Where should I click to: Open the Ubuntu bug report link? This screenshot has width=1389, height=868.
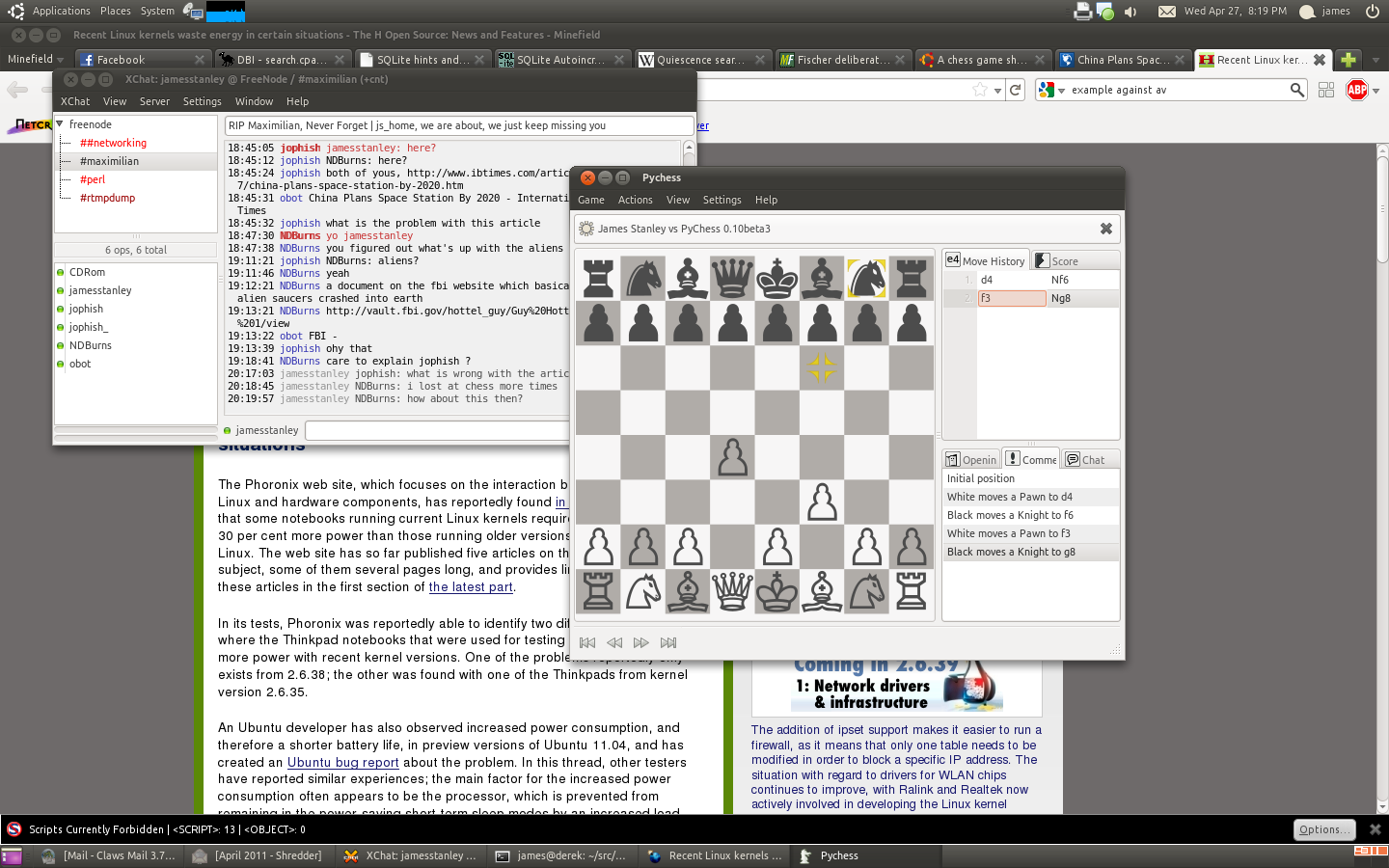click(342, 763)
